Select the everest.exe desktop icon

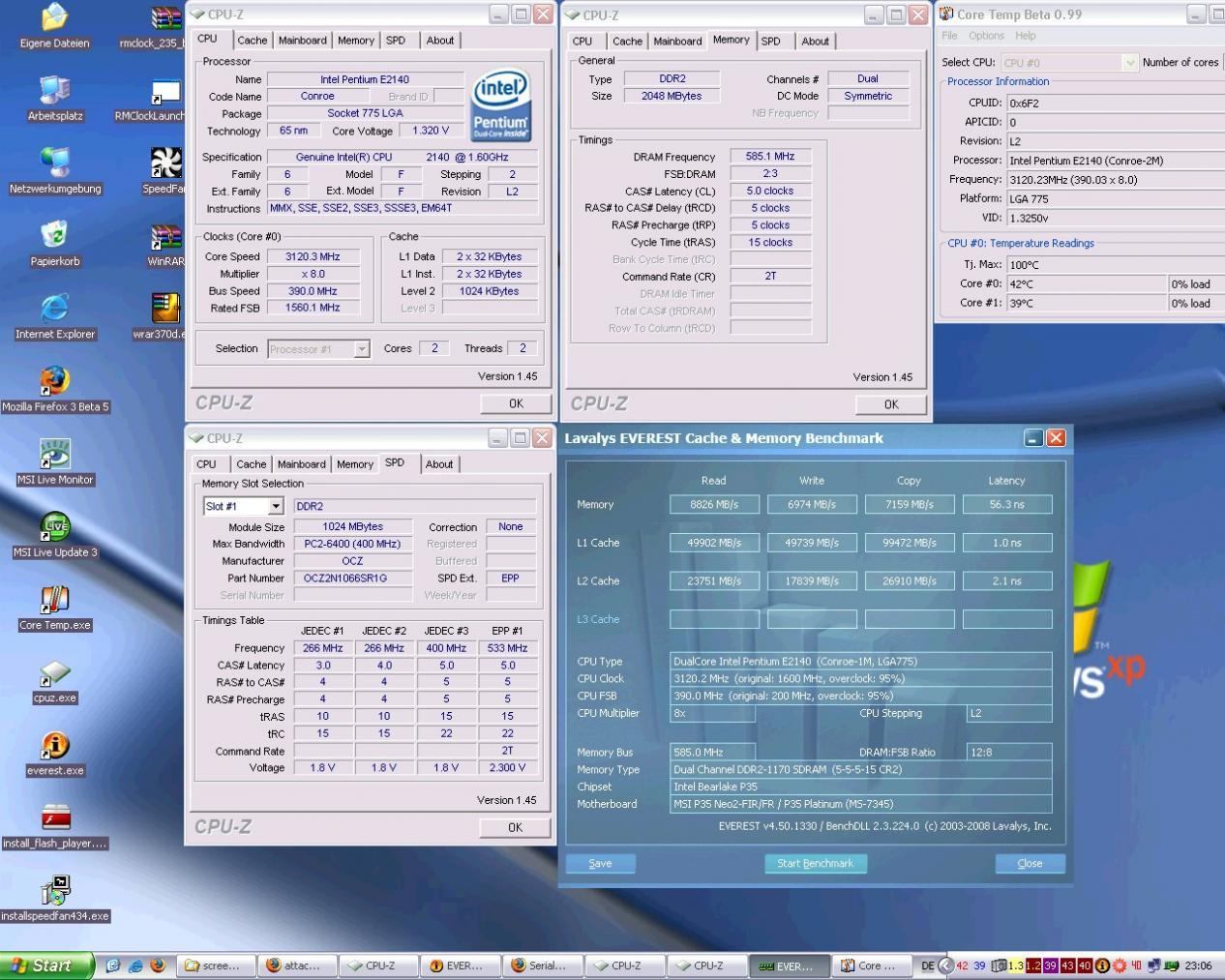click(55, 754)
